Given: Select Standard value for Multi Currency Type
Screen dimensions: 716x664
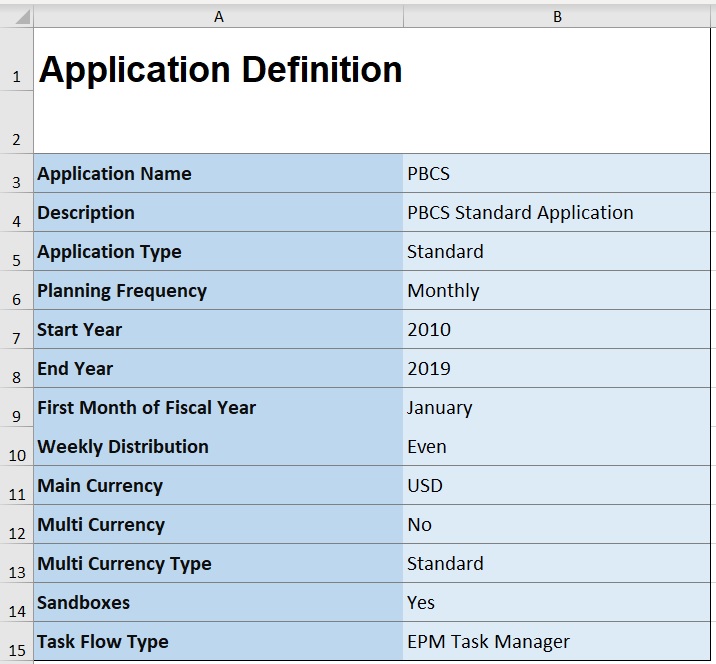Looking at the screenshot, I should tap(557, 563).
